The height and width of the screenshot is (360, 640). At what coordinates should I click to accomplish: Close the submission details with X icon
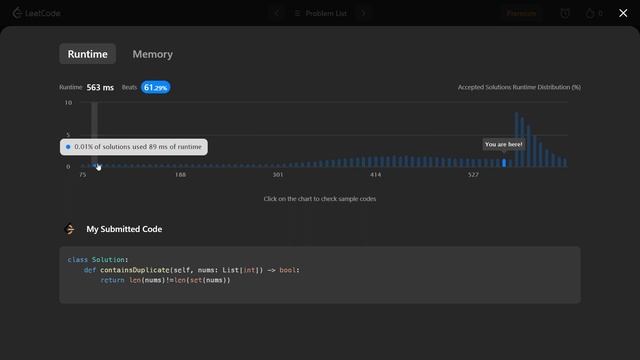click(x=623, y=13)
